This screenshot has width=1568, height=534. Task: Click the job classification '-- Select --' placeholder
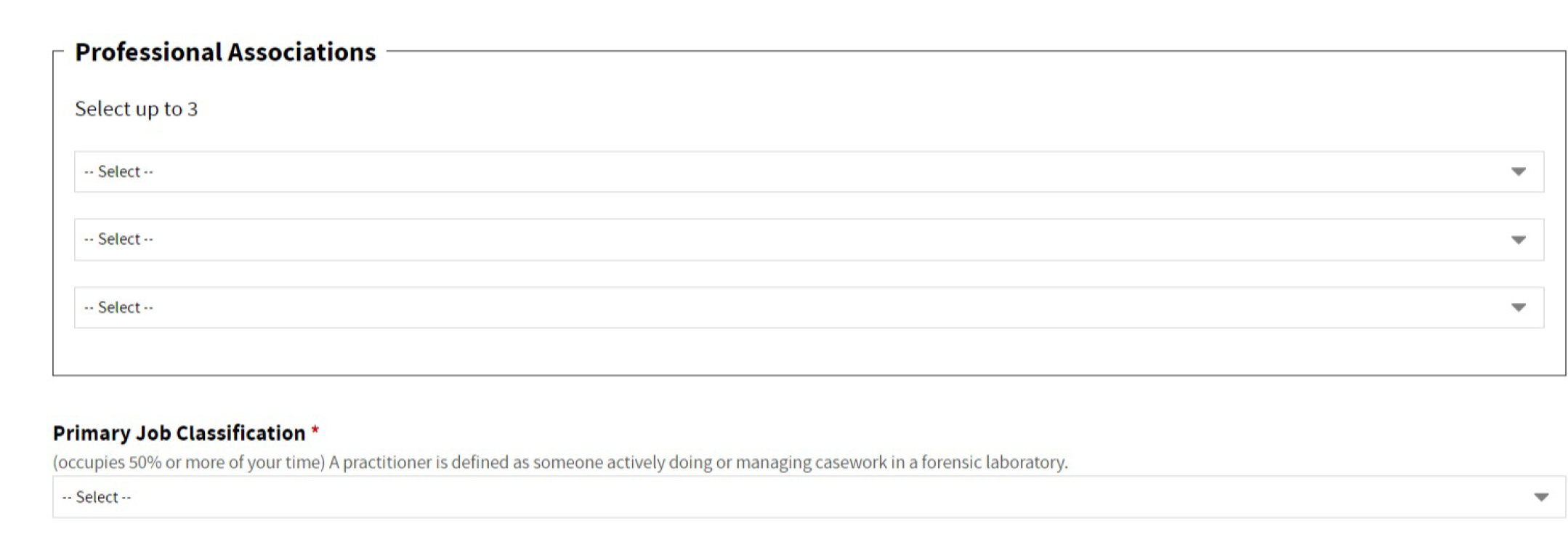[97, 498]
